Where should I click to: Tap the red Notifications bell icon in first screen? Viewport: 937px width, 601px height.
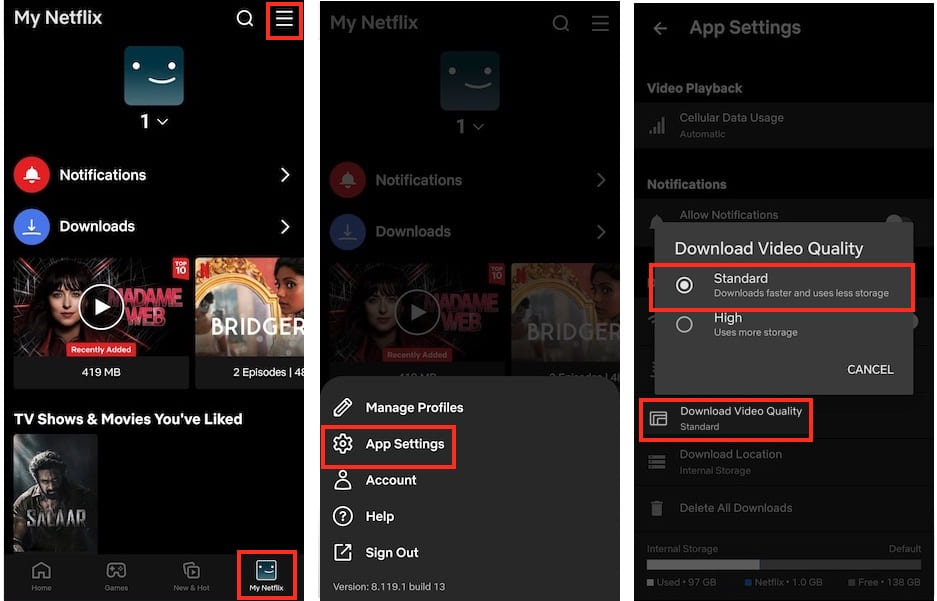pyautogui.click(x=32, y=174)
